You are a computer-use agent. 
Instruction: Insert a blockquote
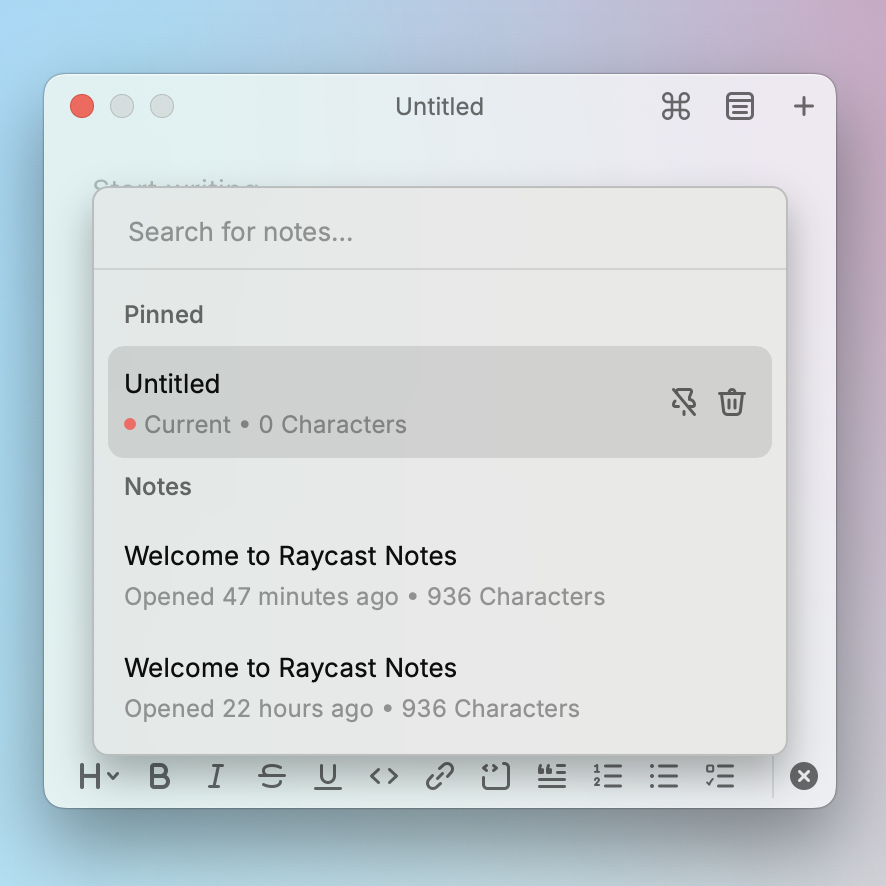pos(551,776)
